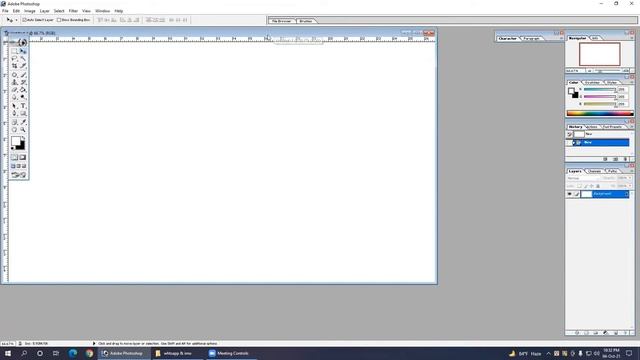Click delete current state in History palette
The height and width of the screenshot is (360, 640).
[x=625, y=159]
